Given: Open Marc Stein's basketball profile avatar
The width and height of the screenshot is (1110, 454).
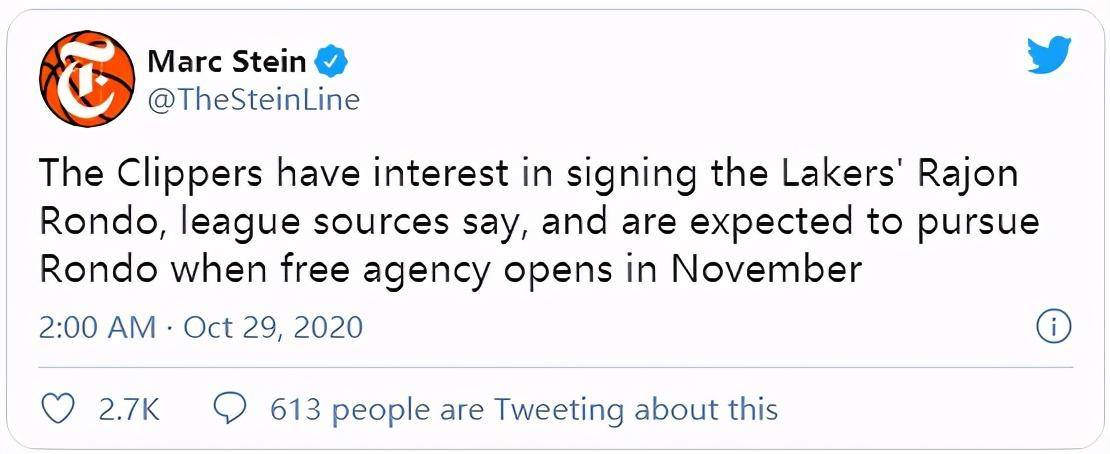Looking at the screenshot, I should click(x=87, y=78).
